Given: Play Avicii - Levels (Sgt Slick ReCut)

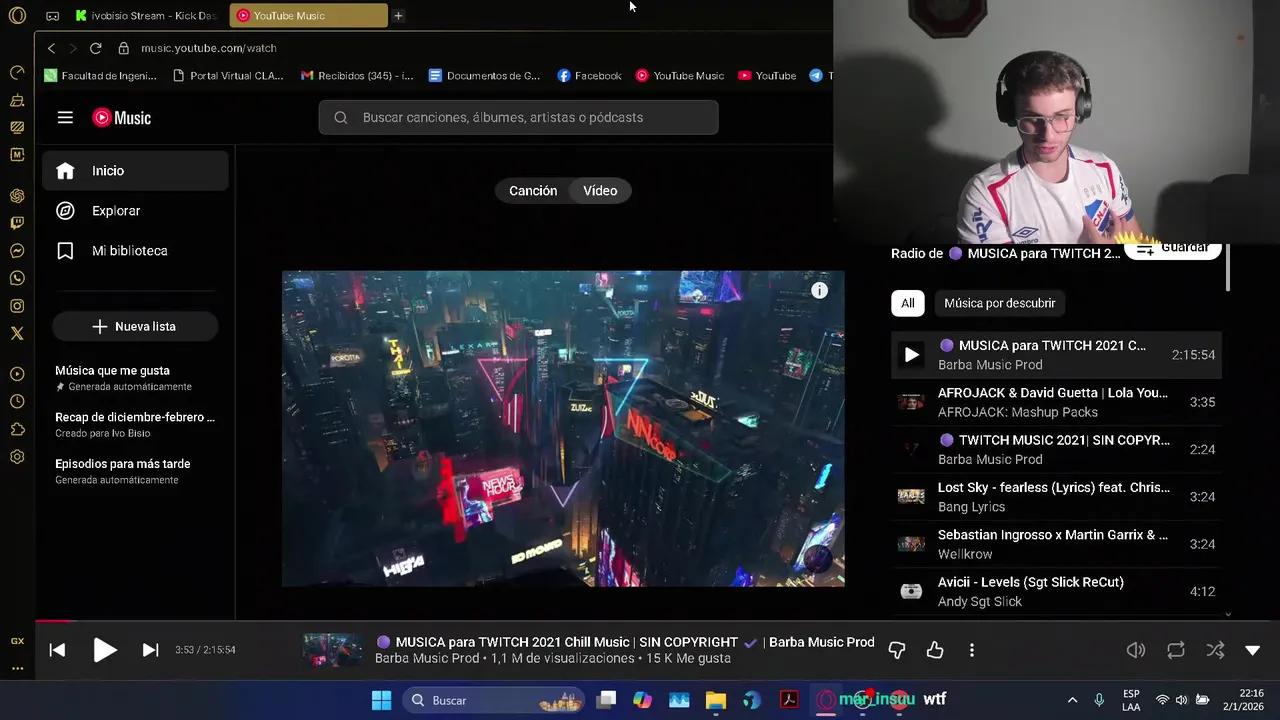Looking at the screenshot, I should pyautogui.click(x=1056, y=591).
